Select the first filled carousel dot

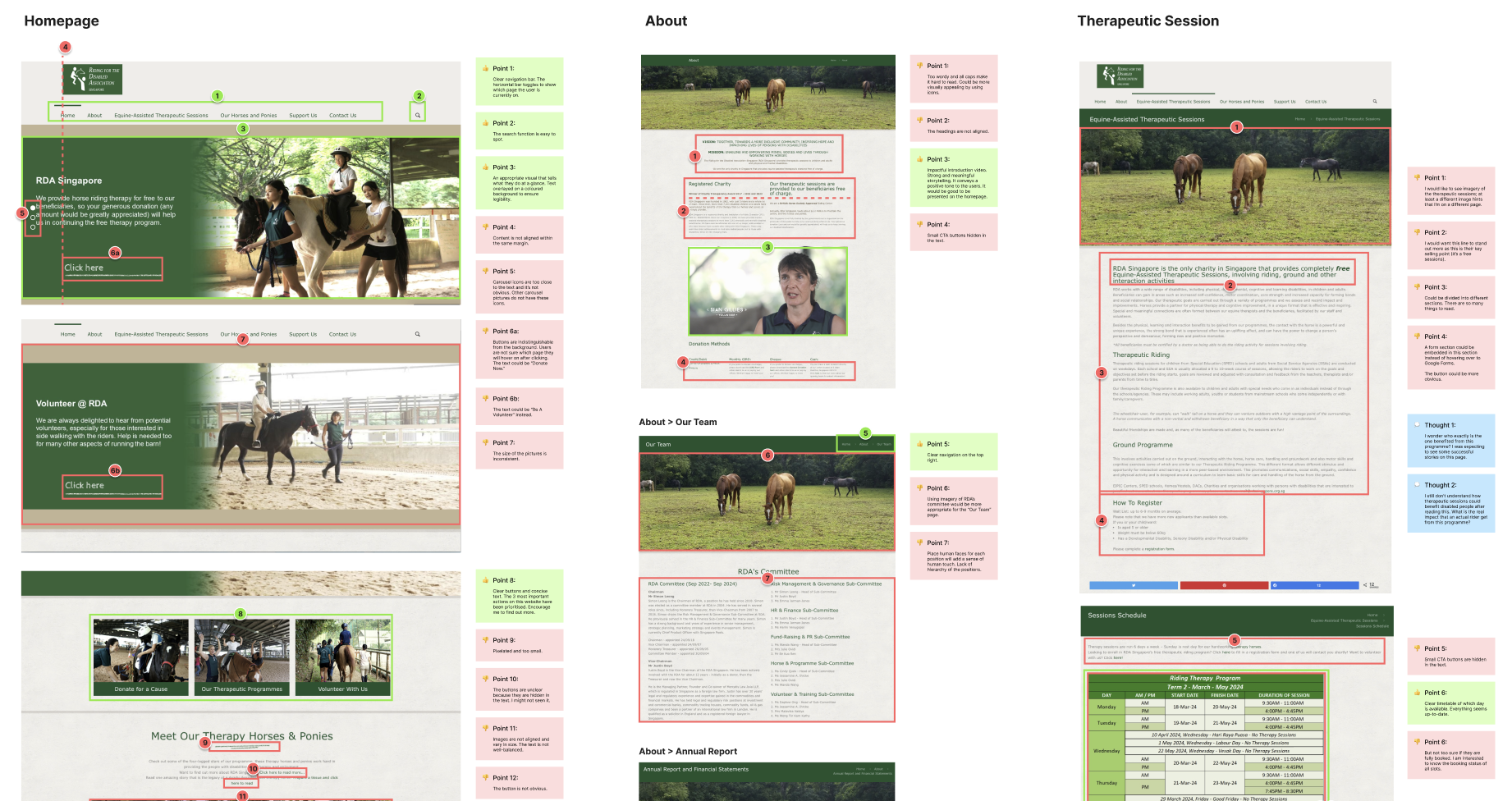point(33,208)
